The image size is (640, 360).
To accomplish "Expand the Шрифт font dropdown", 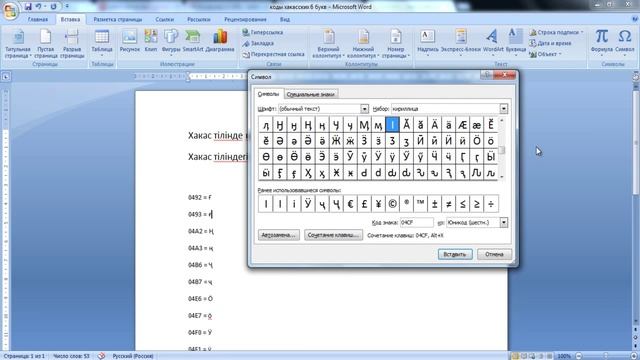I will (364, 109).
